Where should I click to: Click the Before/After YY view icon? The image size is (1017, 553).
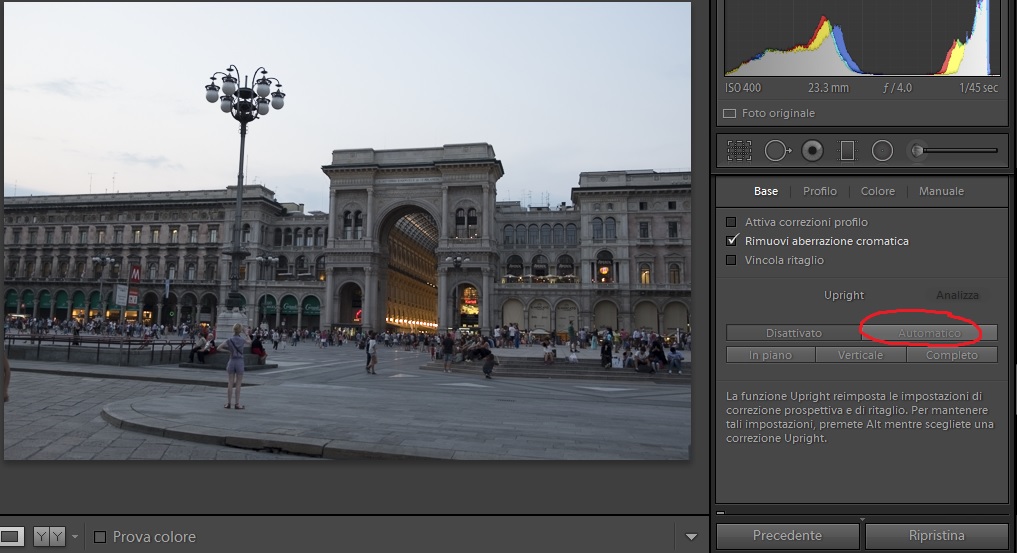pos(49,537)
